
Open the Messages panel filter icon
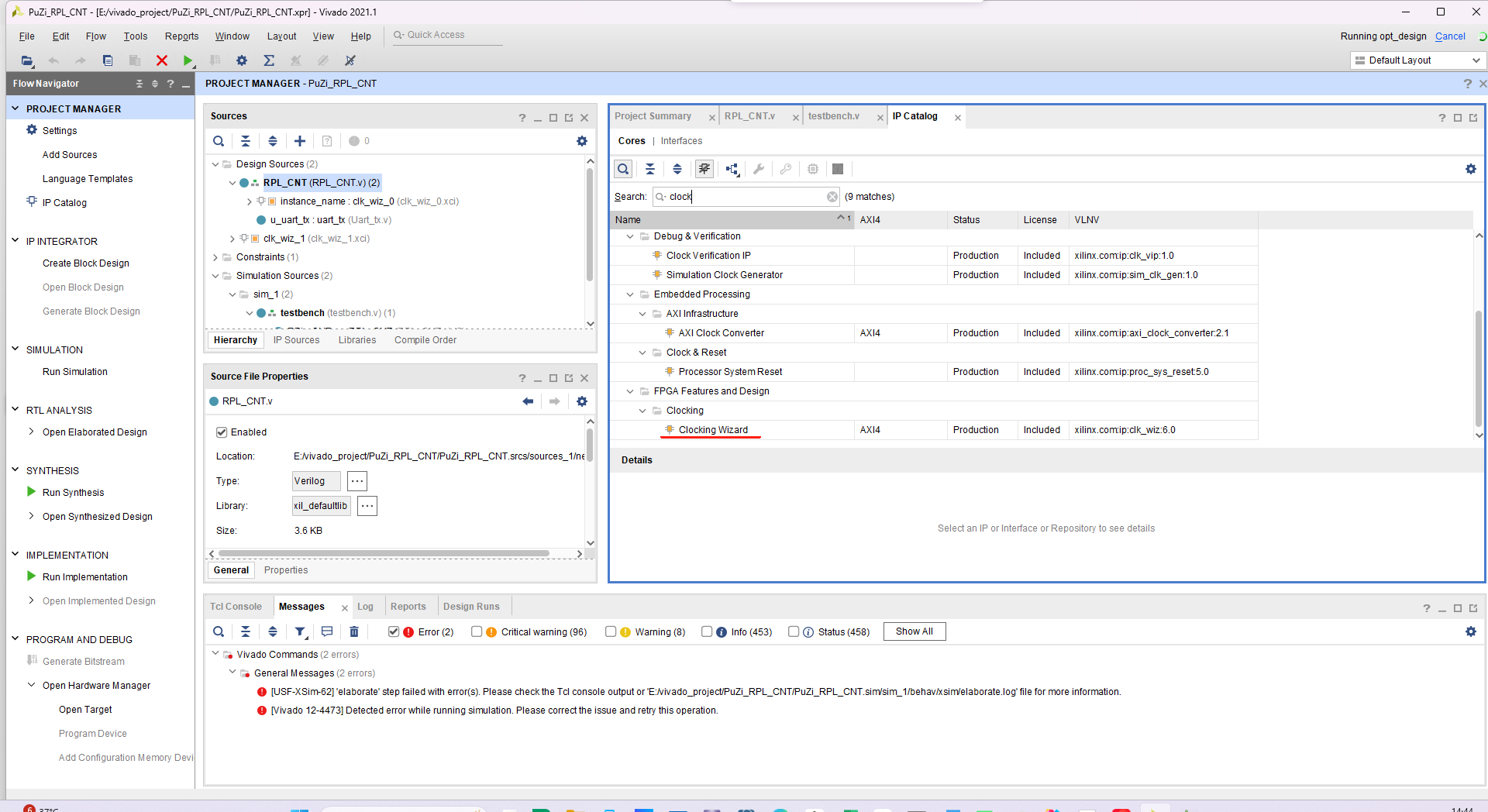299,631
